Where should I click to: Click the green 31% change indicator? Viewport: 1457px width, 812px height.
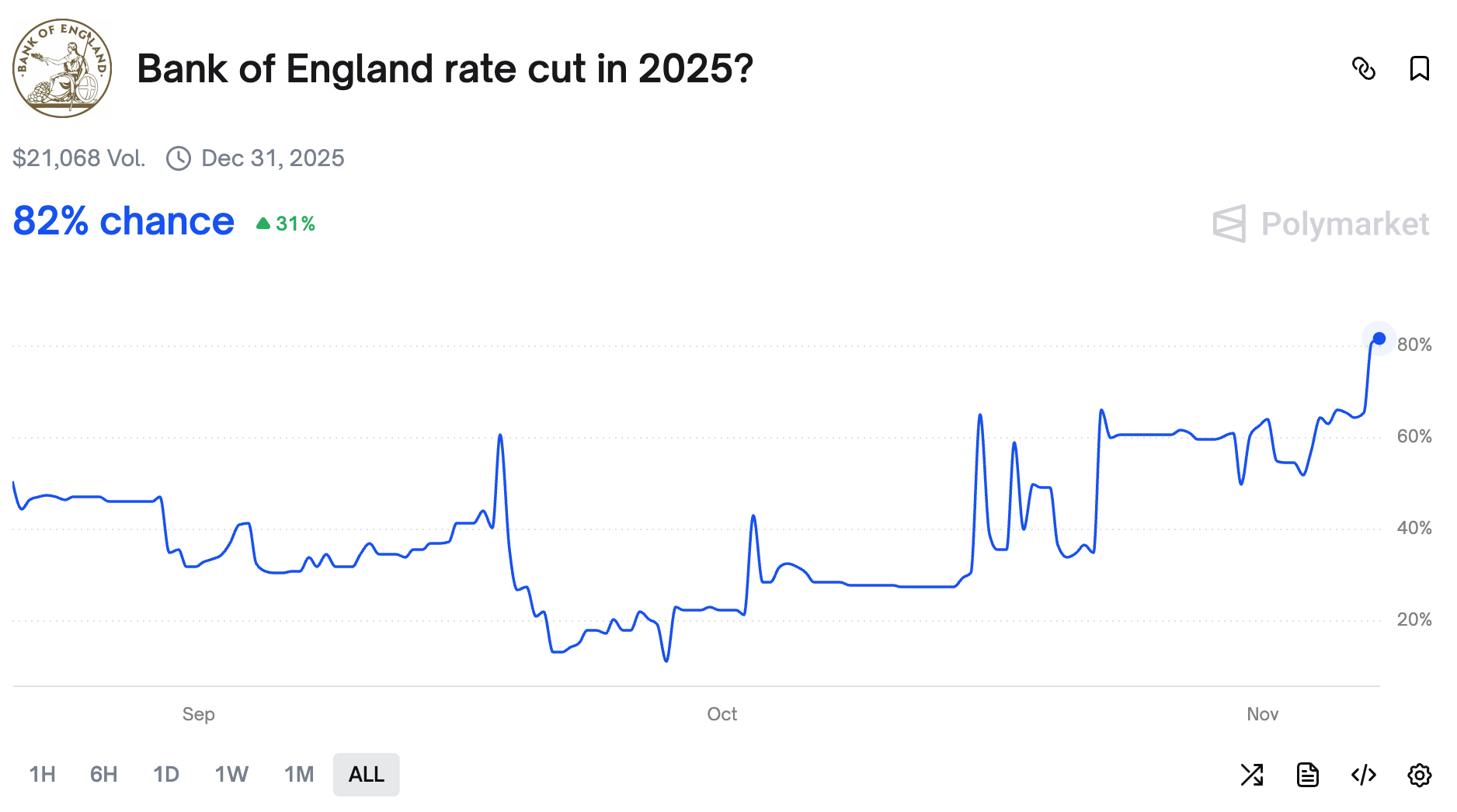[286, 224]
